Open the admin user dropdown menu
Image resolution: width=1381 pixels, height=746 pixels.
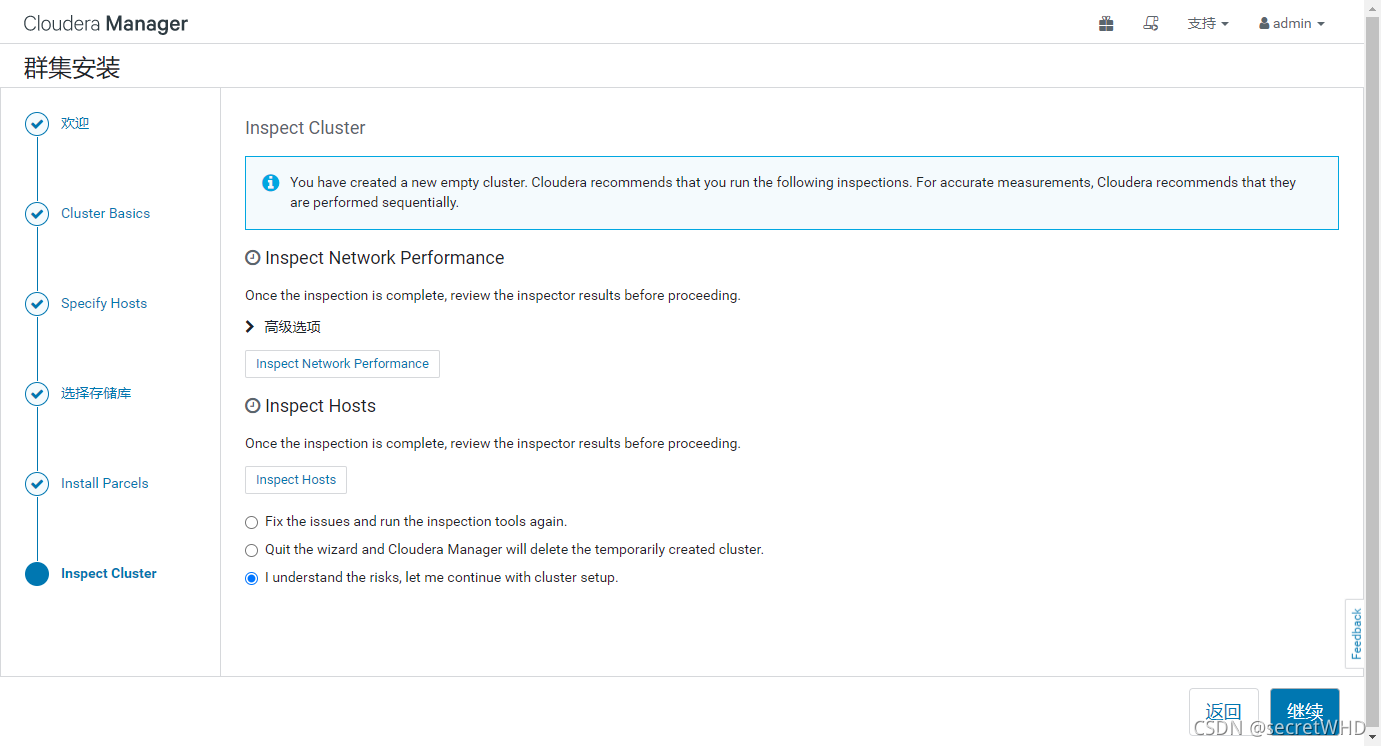[x=1292, y=23]
